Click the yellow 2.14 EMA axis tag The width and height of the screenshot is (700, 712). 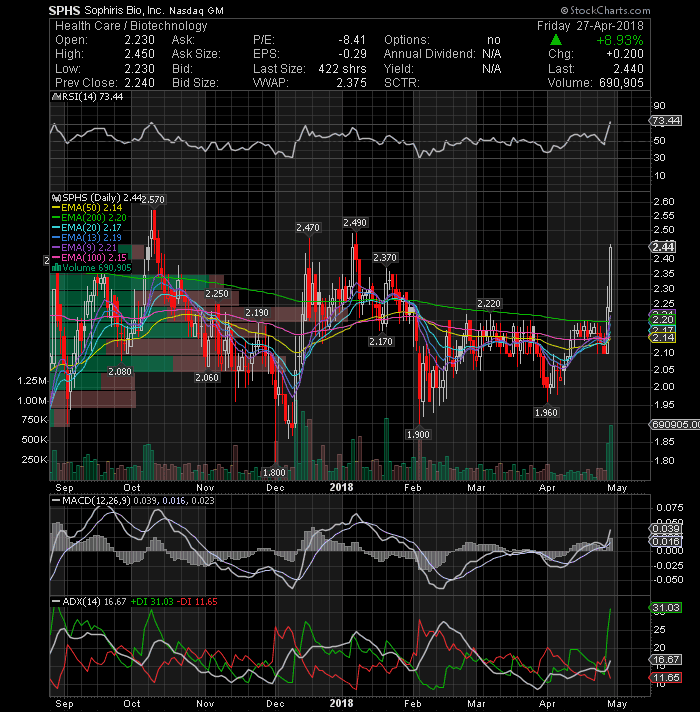coord(663,337)
